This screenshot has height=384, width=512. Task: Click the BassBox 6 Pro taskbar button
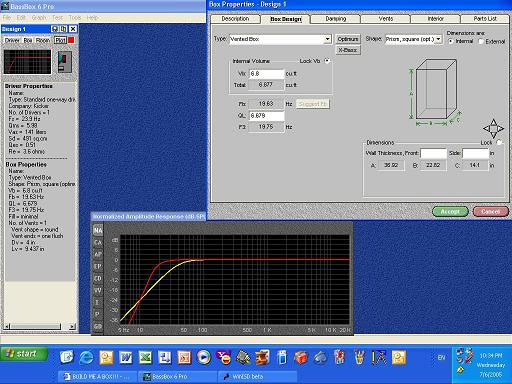tap(178, 377)
